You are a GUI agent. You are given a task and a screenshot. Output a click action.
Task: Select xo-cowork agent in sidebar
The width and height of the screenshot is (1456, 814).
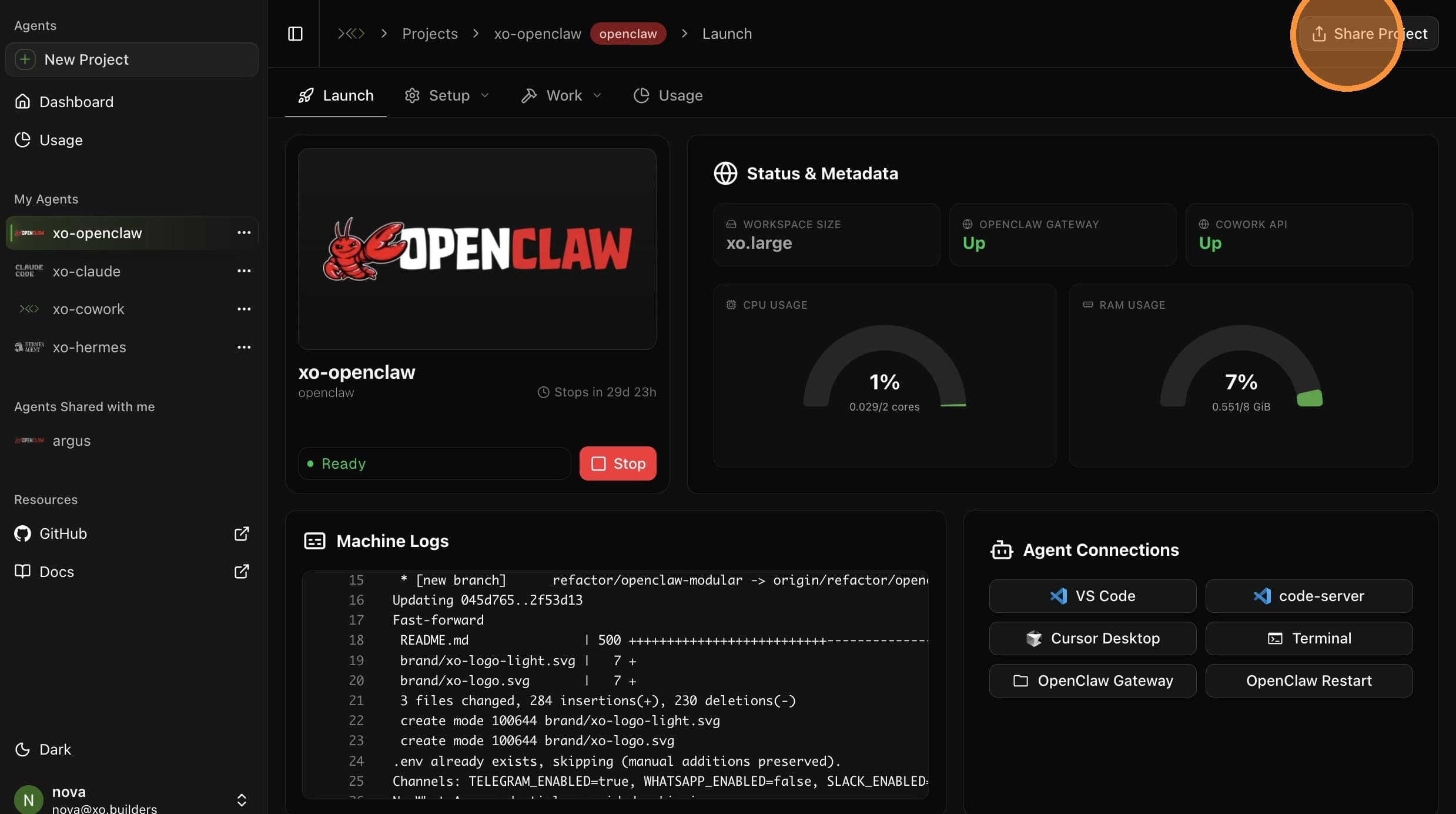point(132,309)
